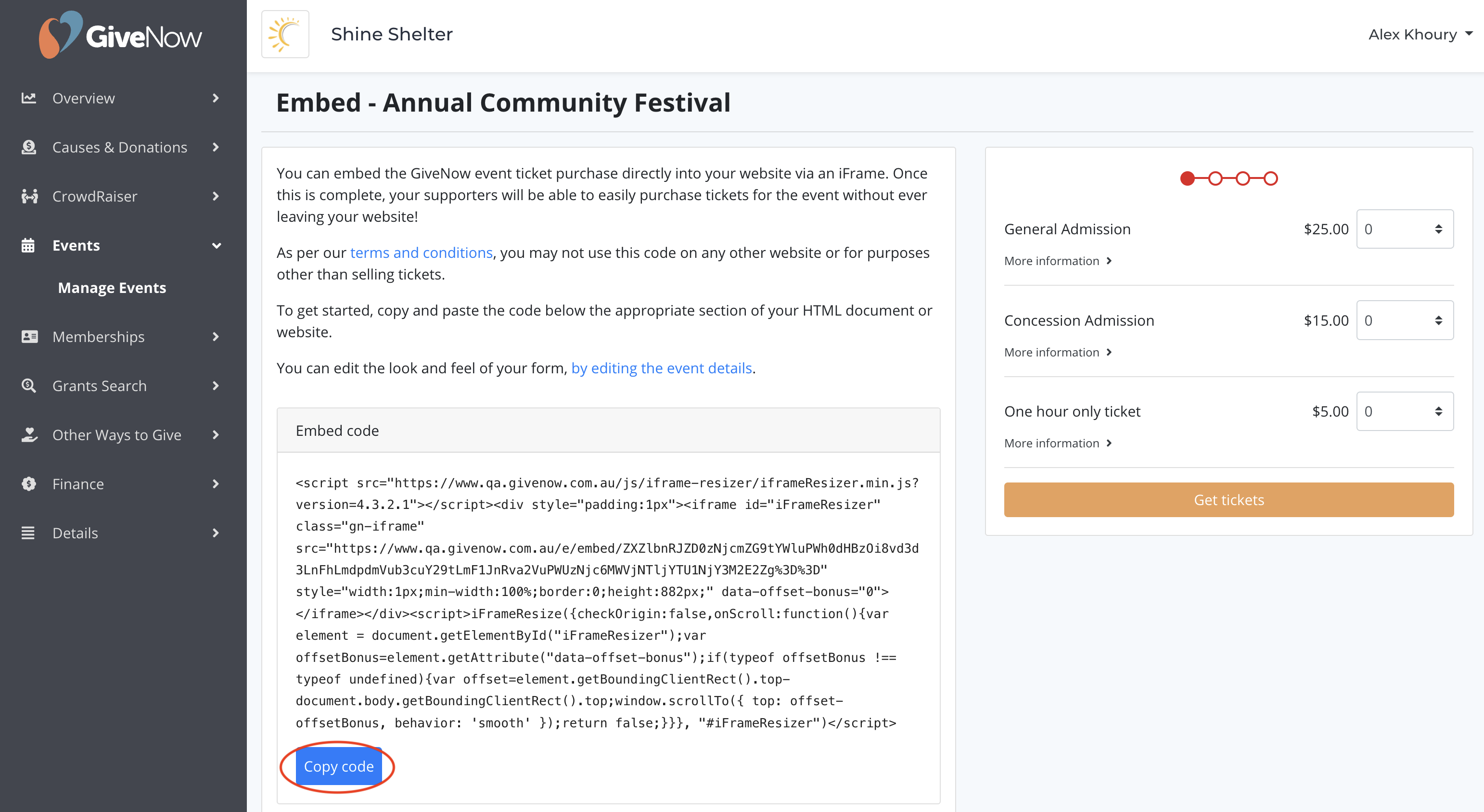Click the Memberships card icon

click(x=29, y=337)
